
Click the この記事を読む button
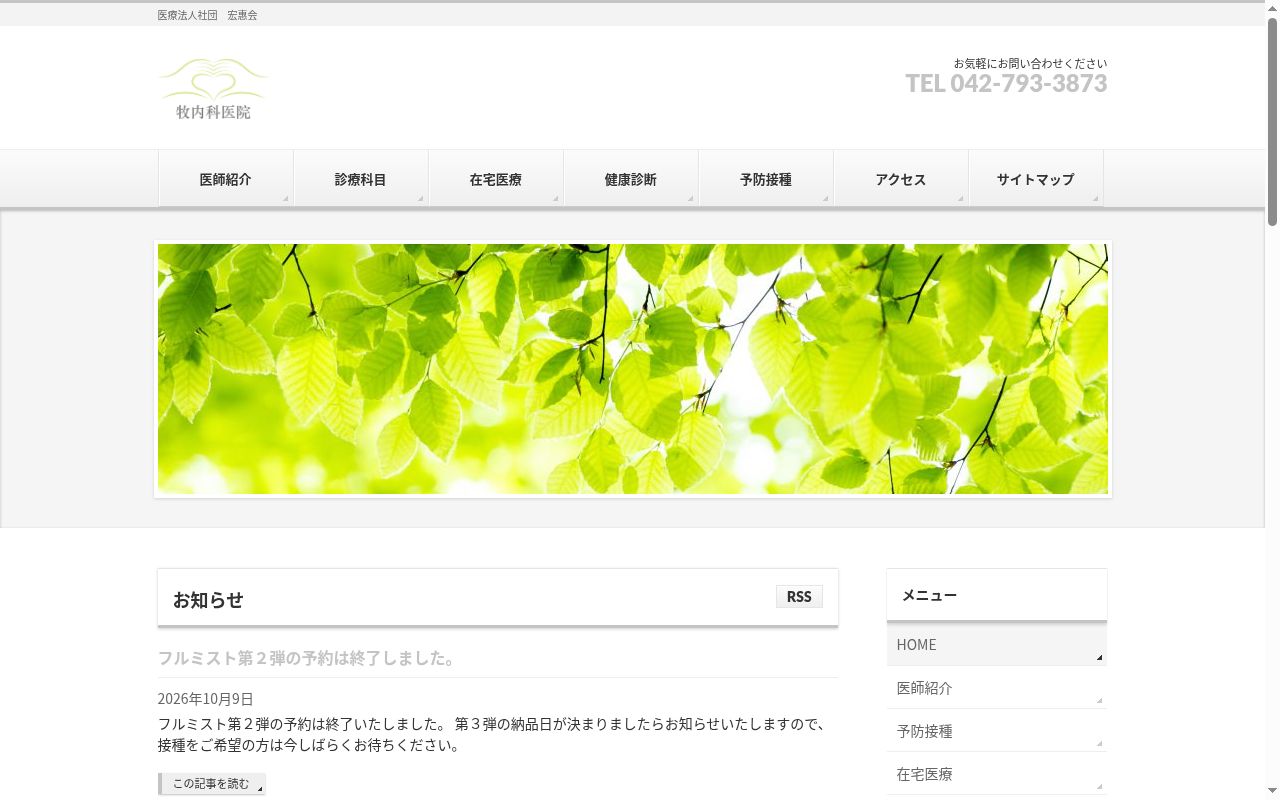click(212, 784)
